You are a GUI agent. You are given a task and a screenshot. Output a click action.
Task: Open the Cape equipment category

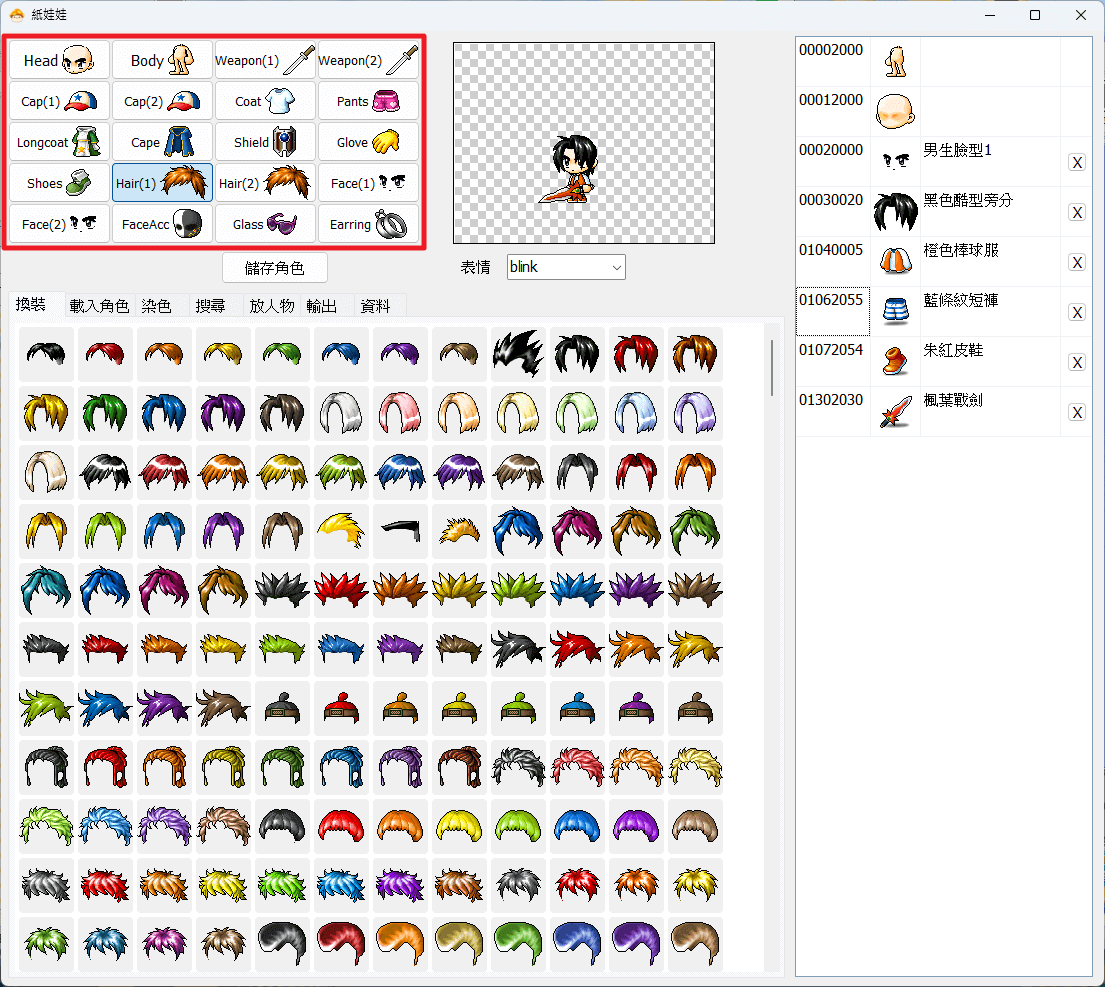pos(162,142)
